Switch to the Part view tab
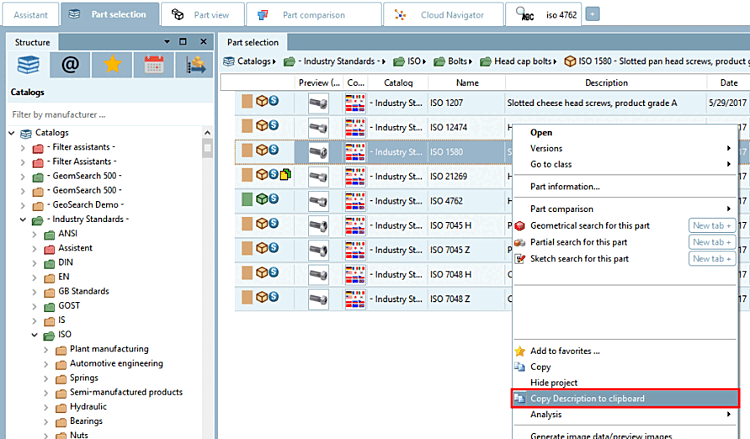 (x=203, y=15)
